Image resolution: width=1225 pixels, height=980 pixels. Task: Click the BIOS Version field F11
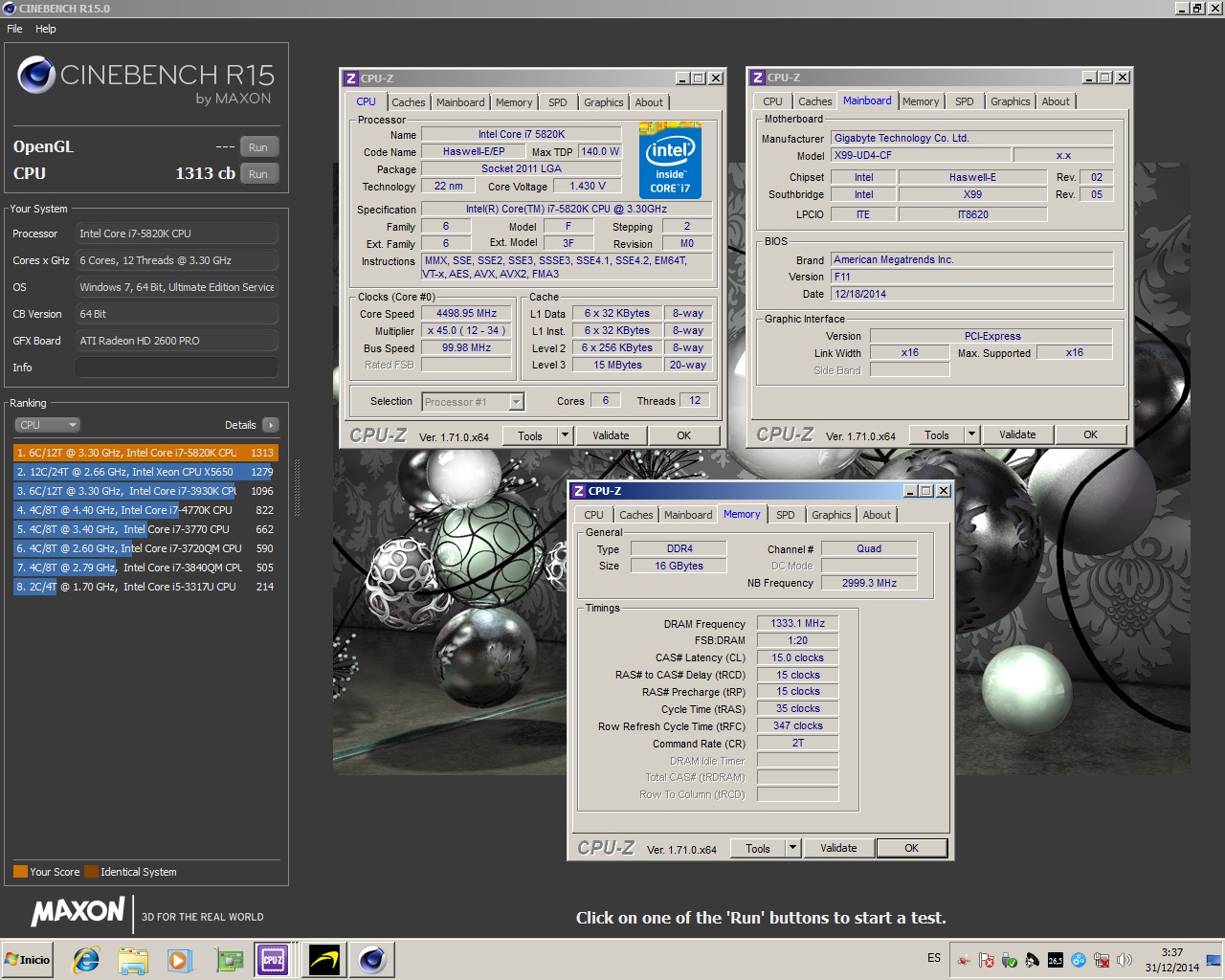[x=971, y=277]
